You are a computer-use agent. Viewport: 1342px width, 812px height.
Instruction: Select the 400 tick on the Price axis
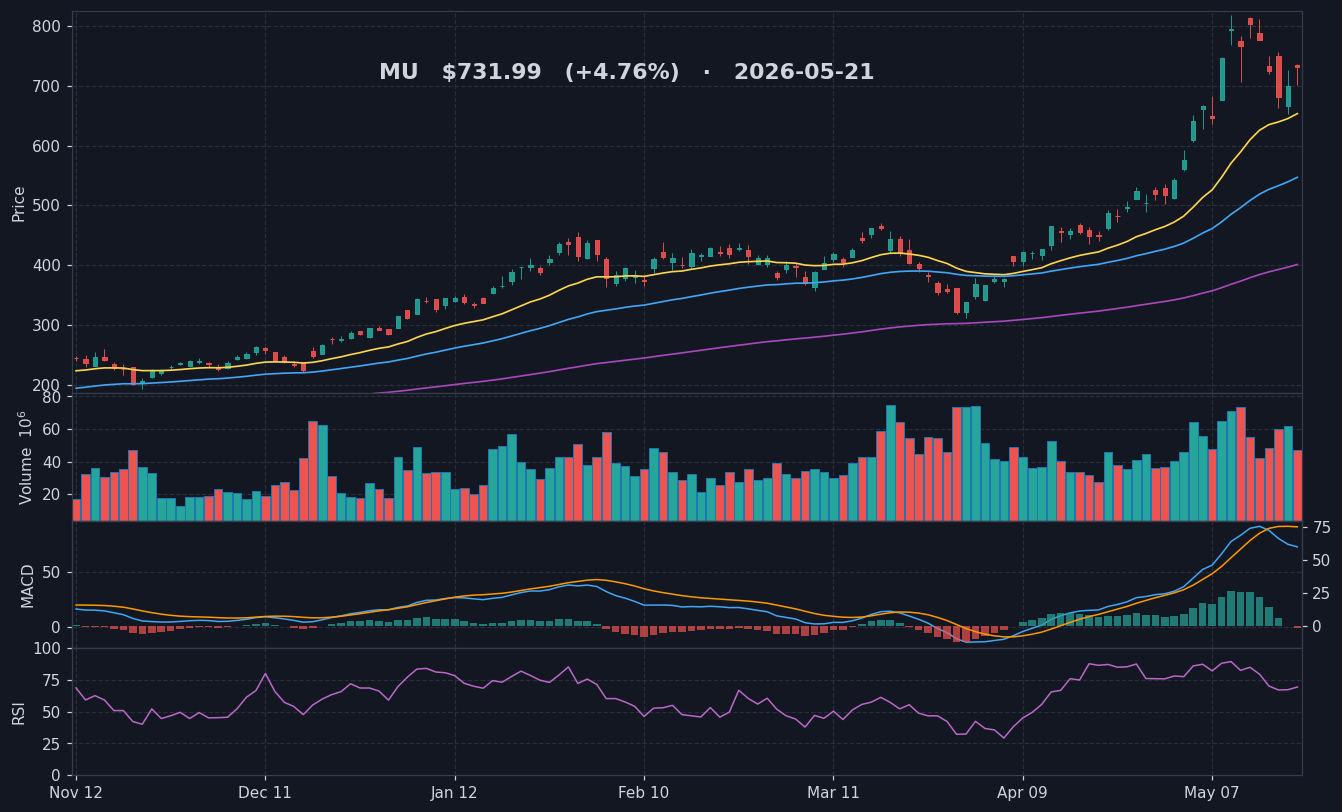click(46, 266)
